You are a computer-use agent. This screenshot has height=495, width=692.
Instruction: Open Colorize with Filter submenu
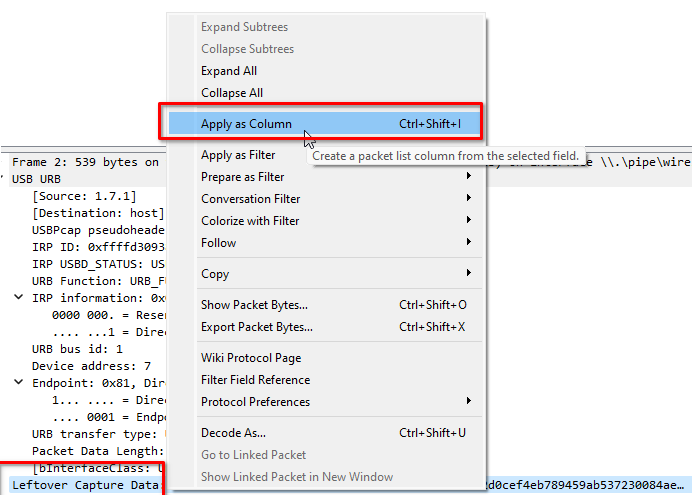coord(250,221)
